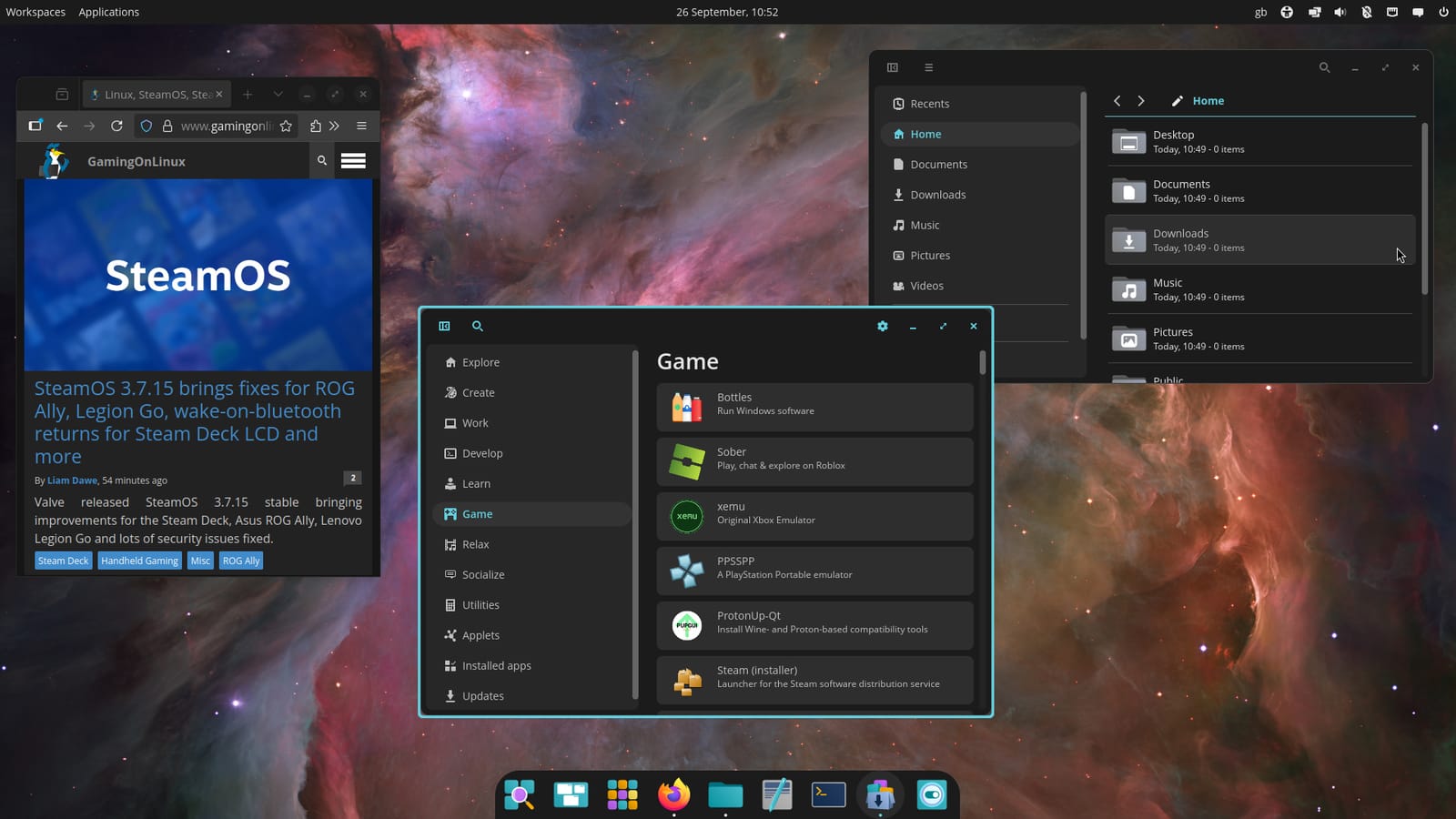
Task: Open settings gear in the app store
Action: (x=882, y=326)
